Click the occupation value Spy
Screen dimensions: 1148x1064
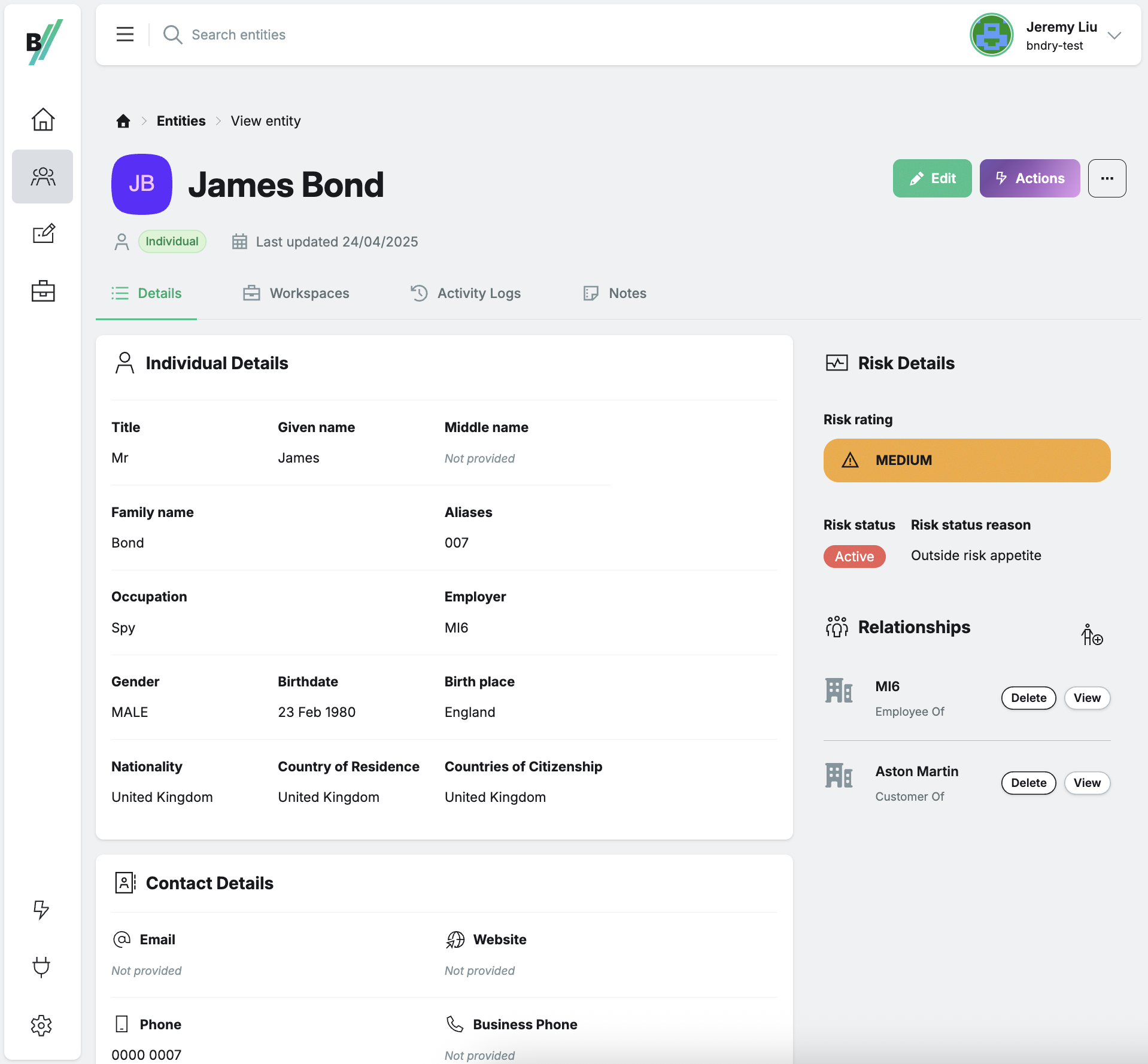click(x=123, y=628)
